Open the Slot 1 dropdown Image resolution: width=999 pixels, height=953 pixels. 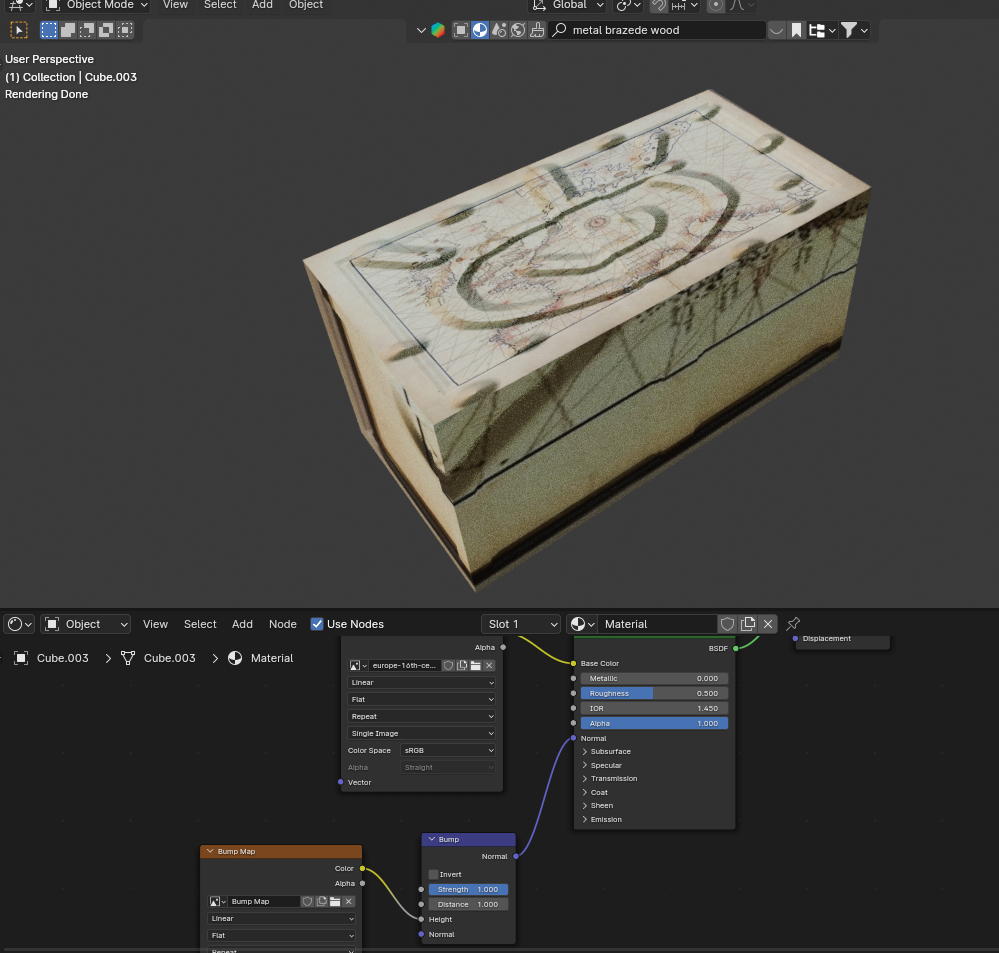pyautogui.click(x=521, y=624)
